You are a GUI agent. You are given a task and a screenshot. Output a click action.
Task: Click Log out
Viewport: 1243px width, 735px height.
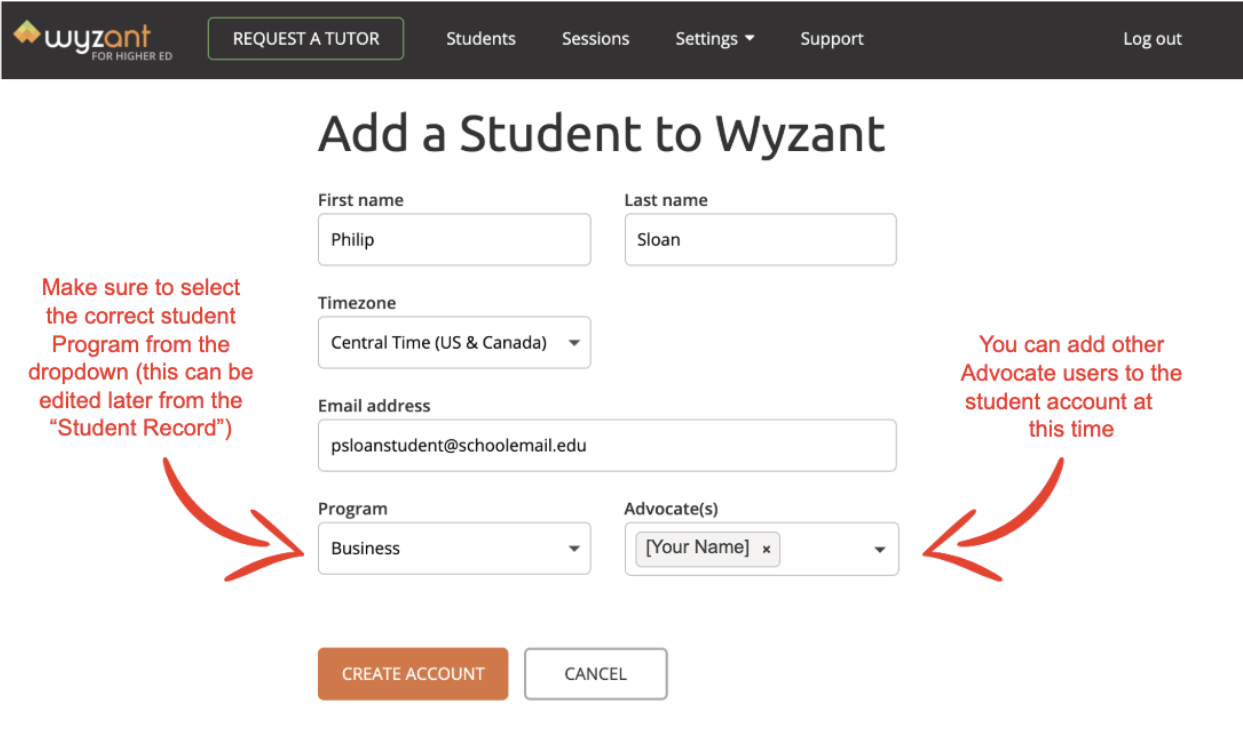click(x=1152, y=39)
